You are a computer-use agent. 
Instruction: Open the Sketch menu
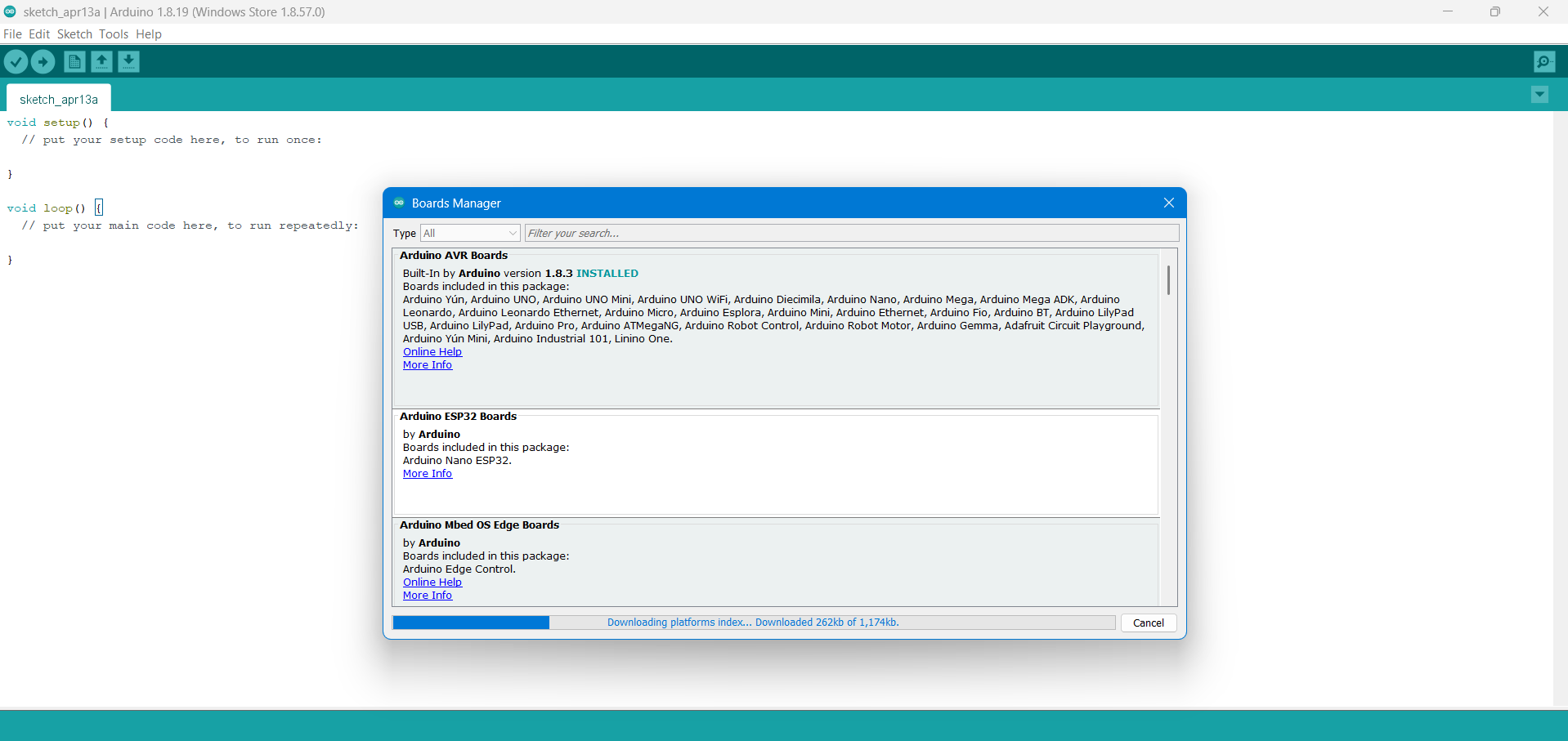74,34
